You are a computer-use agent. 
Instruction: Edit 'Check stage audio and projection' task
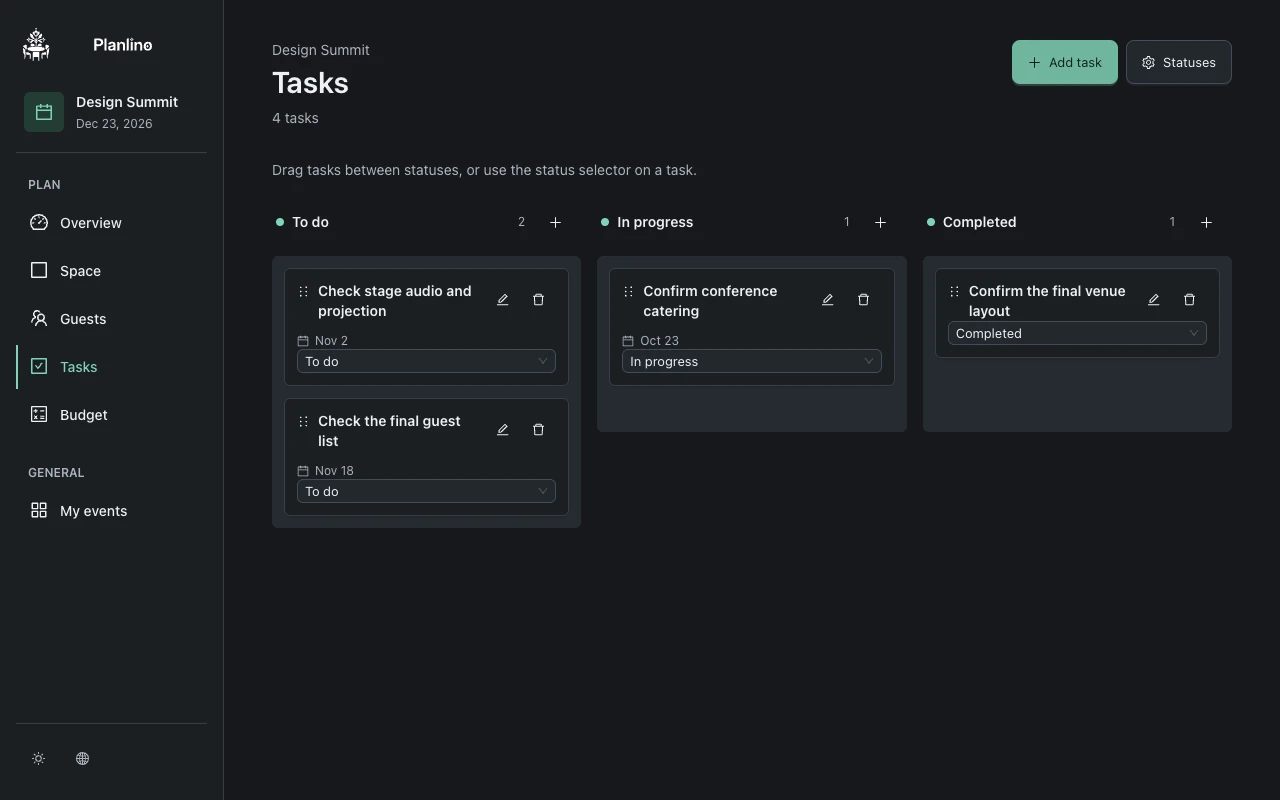503,300
